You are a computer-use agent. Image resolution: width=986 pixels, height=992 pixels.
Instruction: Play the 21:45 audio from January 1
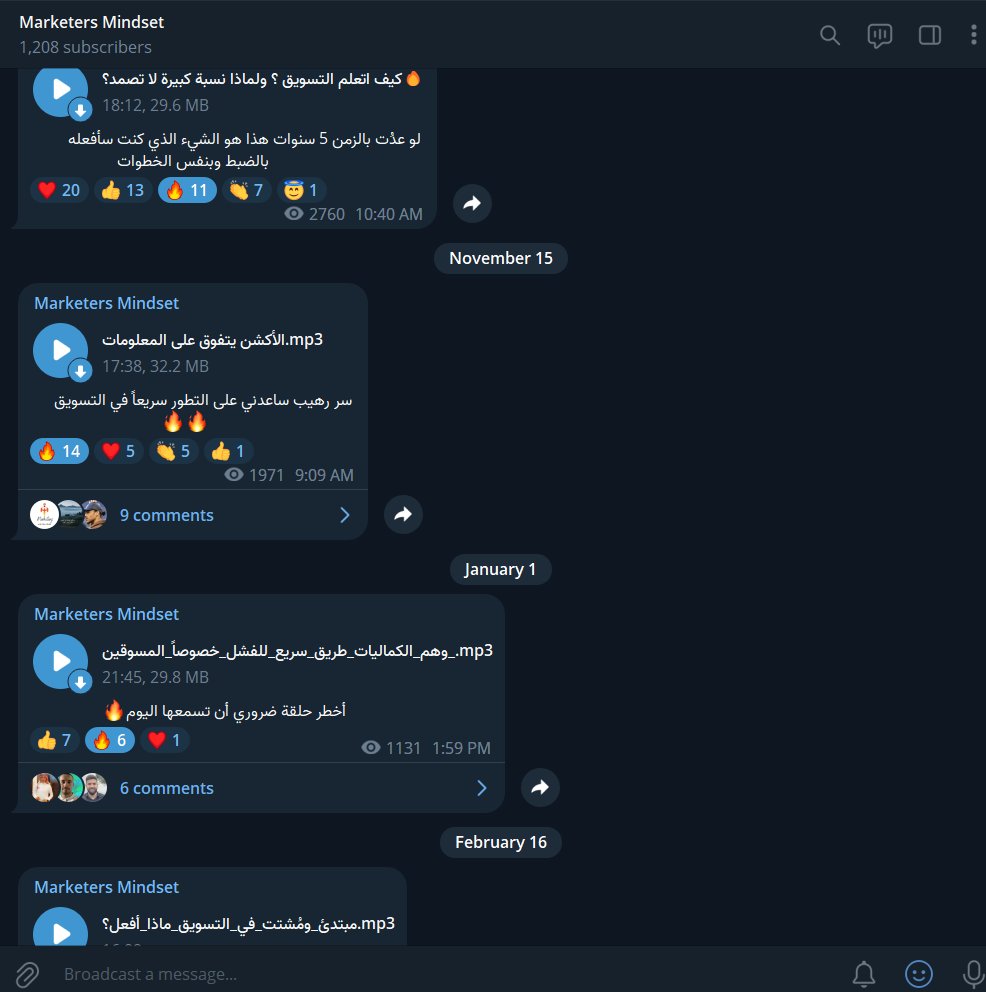[61, 662]
